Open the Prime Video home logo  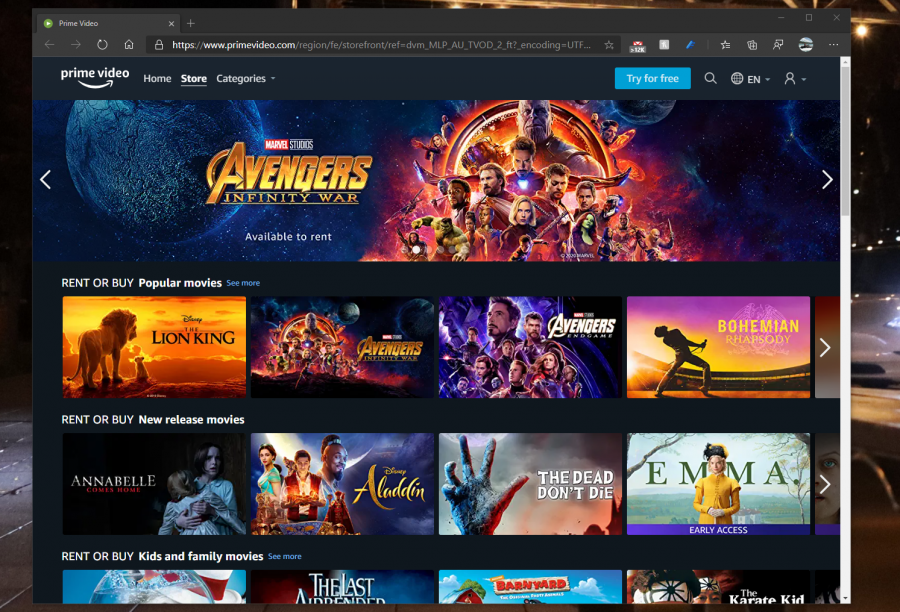click(94, 77)
